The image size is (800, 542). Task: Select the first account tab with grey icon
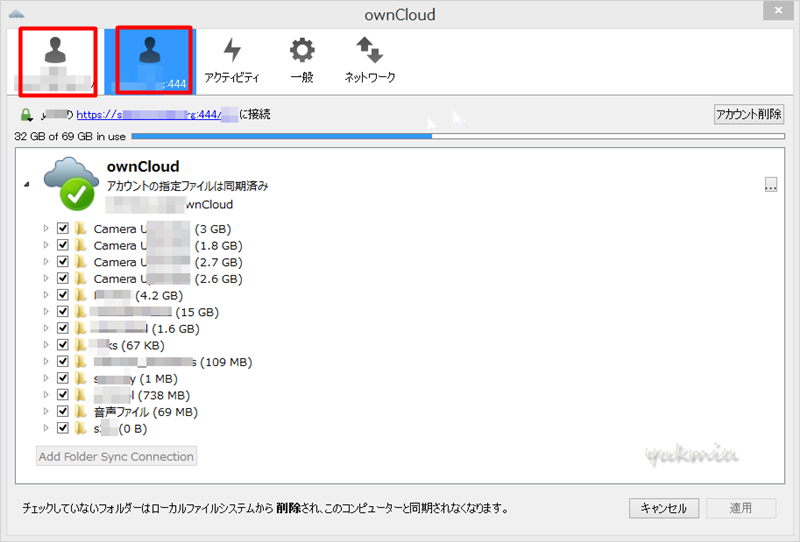(x=58, y=62)
